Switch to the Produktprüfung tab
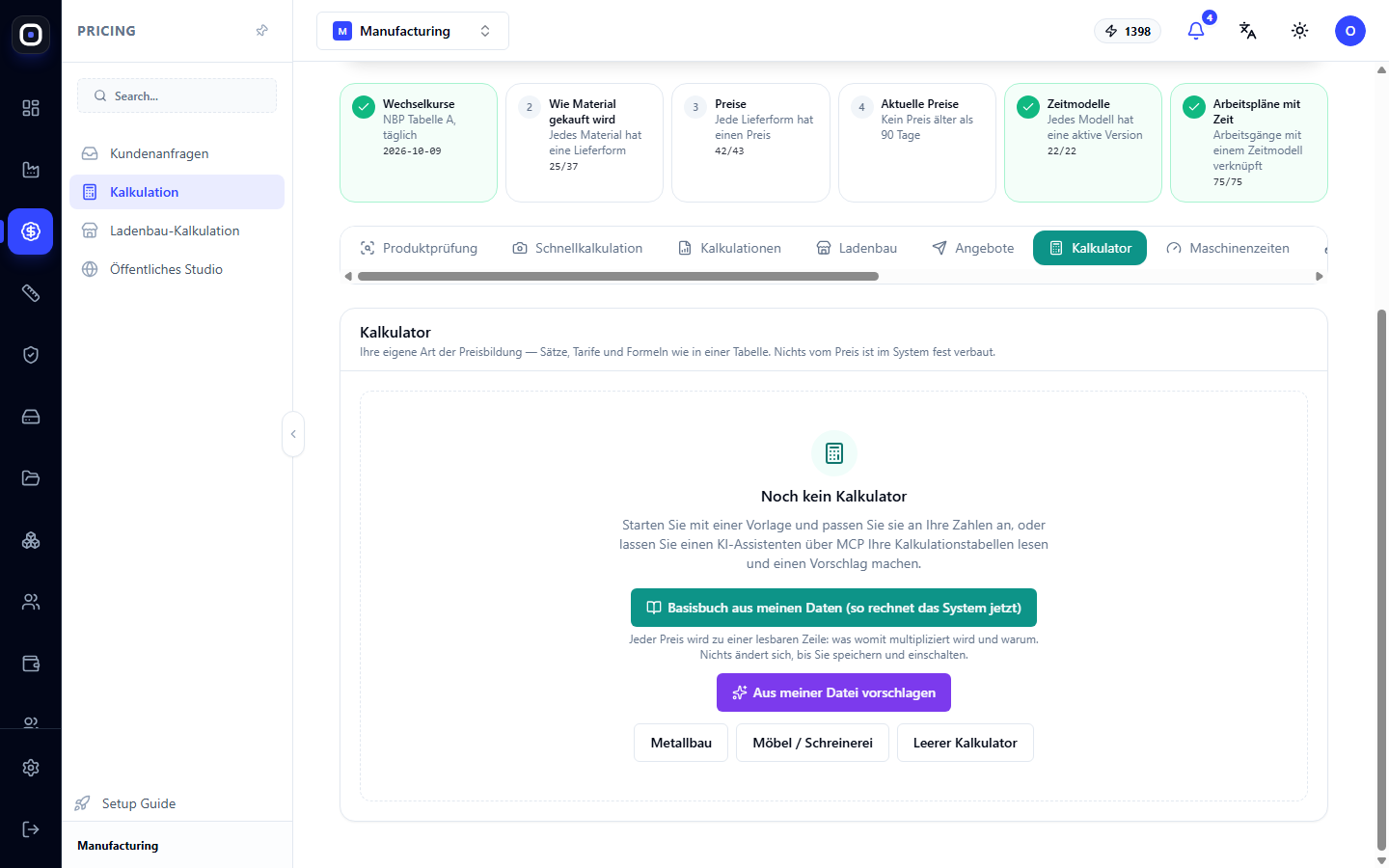 (x=419, y=248)
